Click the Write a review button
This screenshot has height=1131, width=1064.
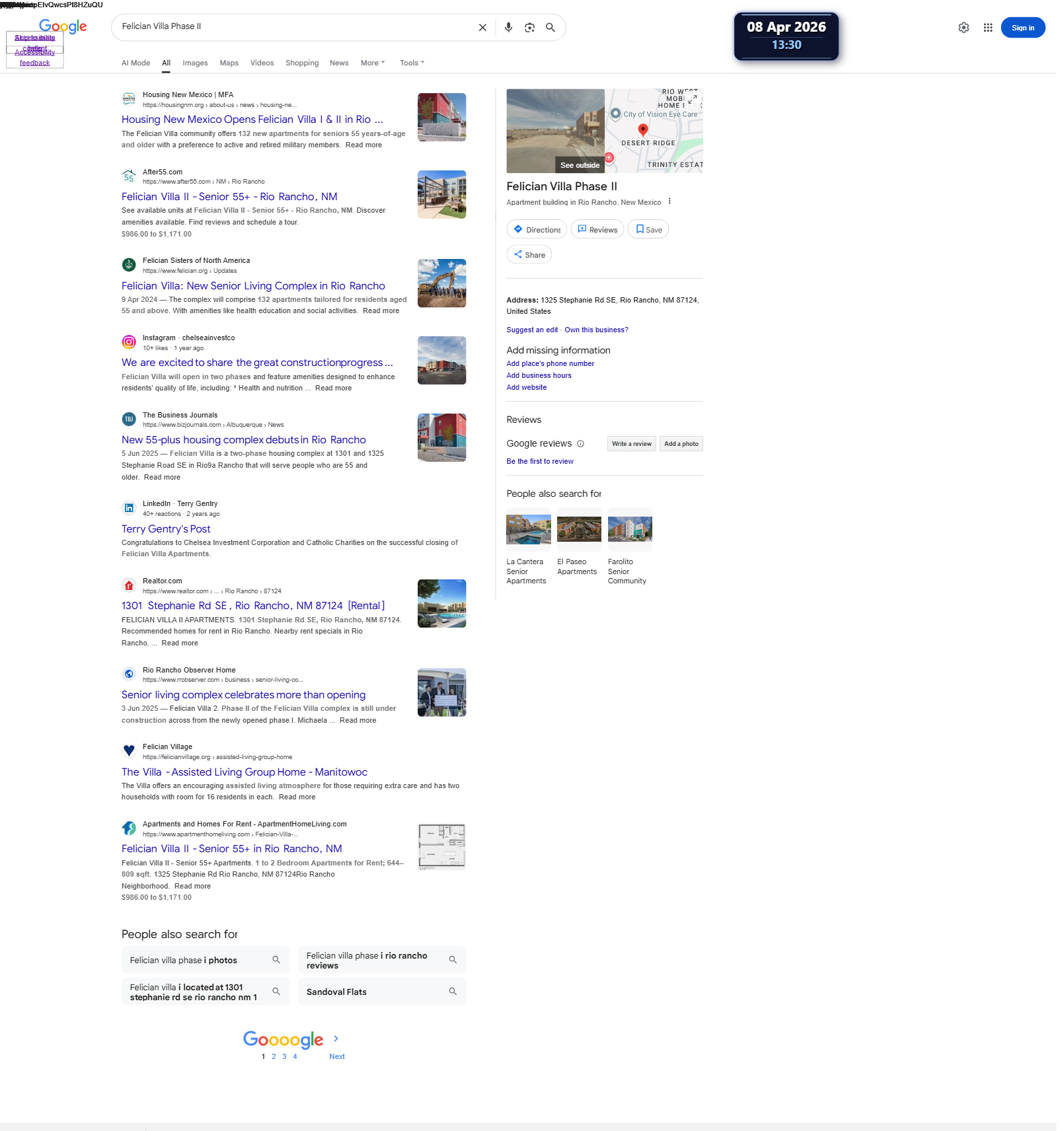coord(631,444)
